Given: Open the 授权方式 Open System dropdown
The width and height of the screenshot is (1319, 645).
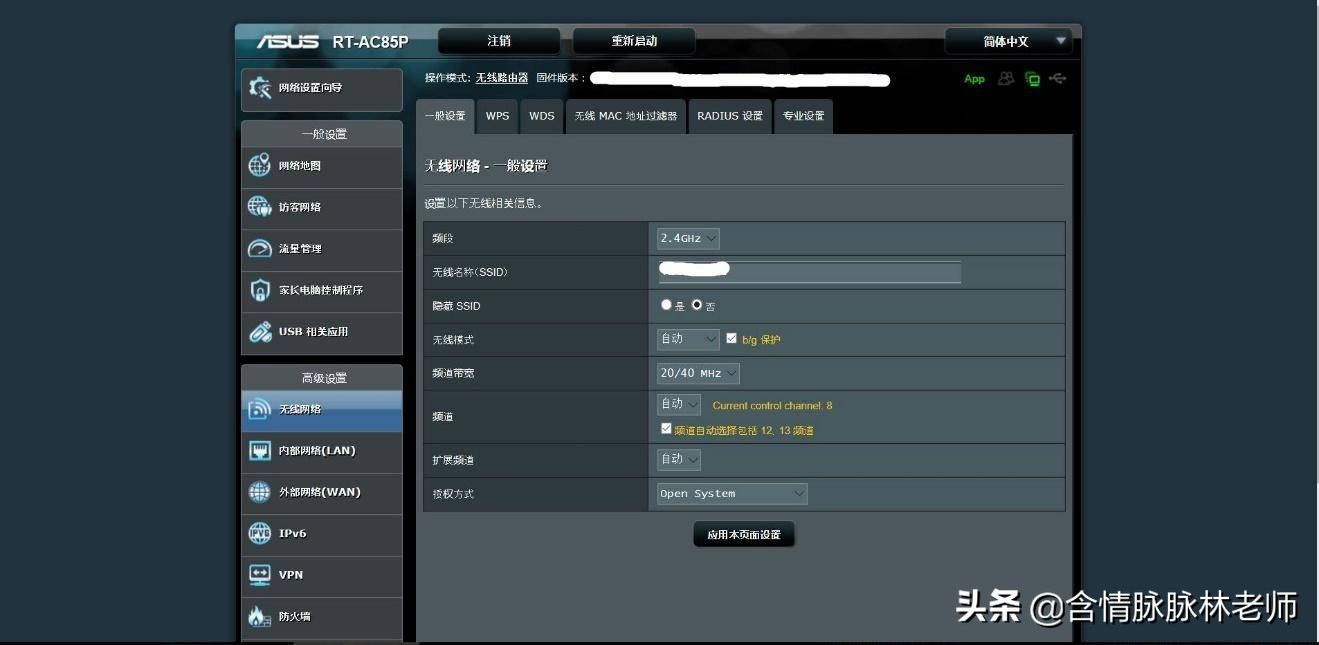Looking at the screenshot, I should 729,493.
